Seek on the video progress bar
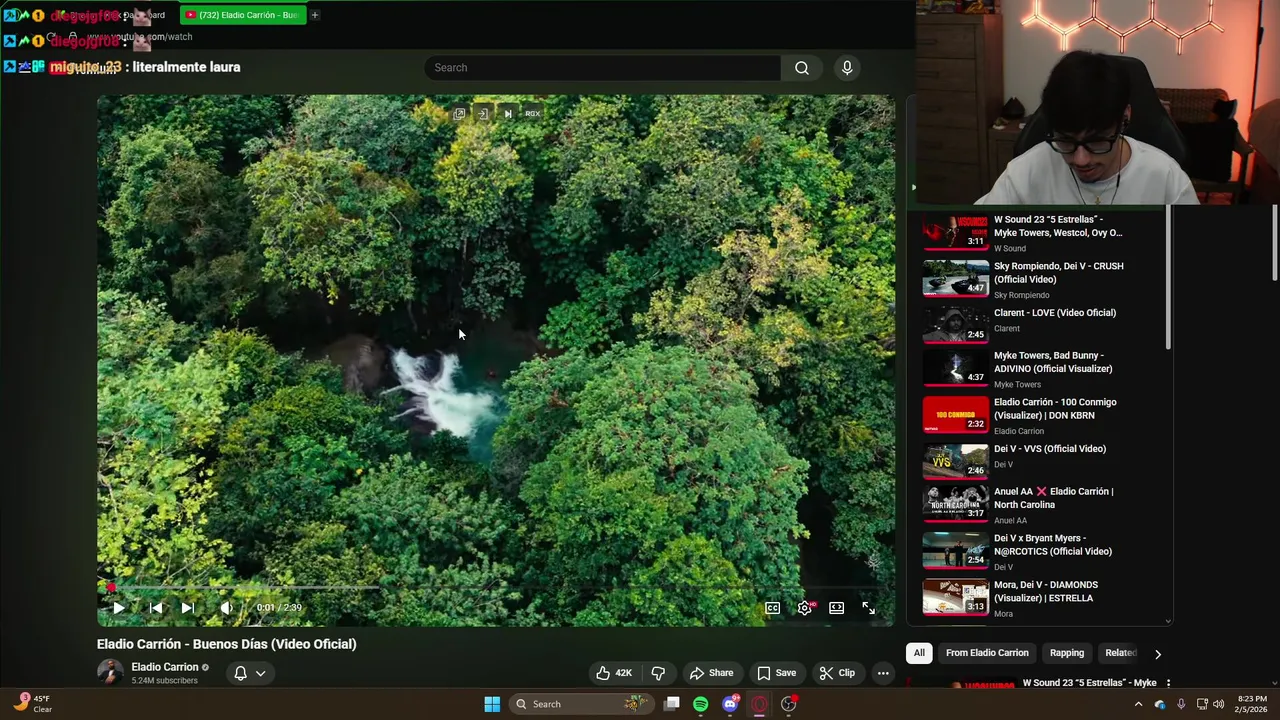This screenshot has width=1280, height=720. pyautogui.click(x=496, y=588)
